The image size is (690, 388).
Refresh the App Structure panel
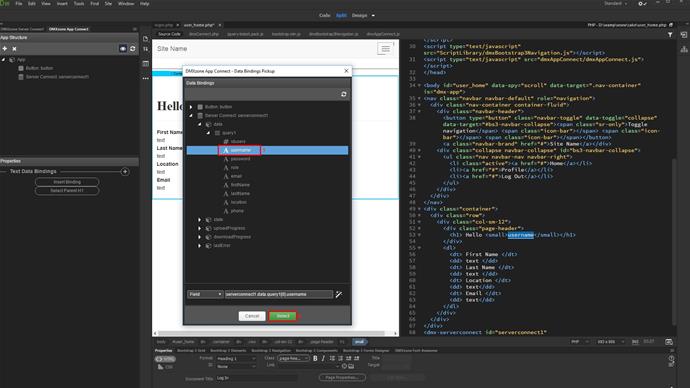132,48
